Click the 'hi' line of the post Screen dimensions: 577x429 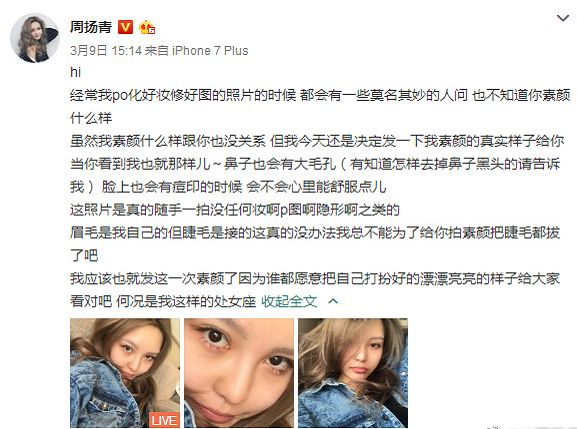[x=75, y=72]
